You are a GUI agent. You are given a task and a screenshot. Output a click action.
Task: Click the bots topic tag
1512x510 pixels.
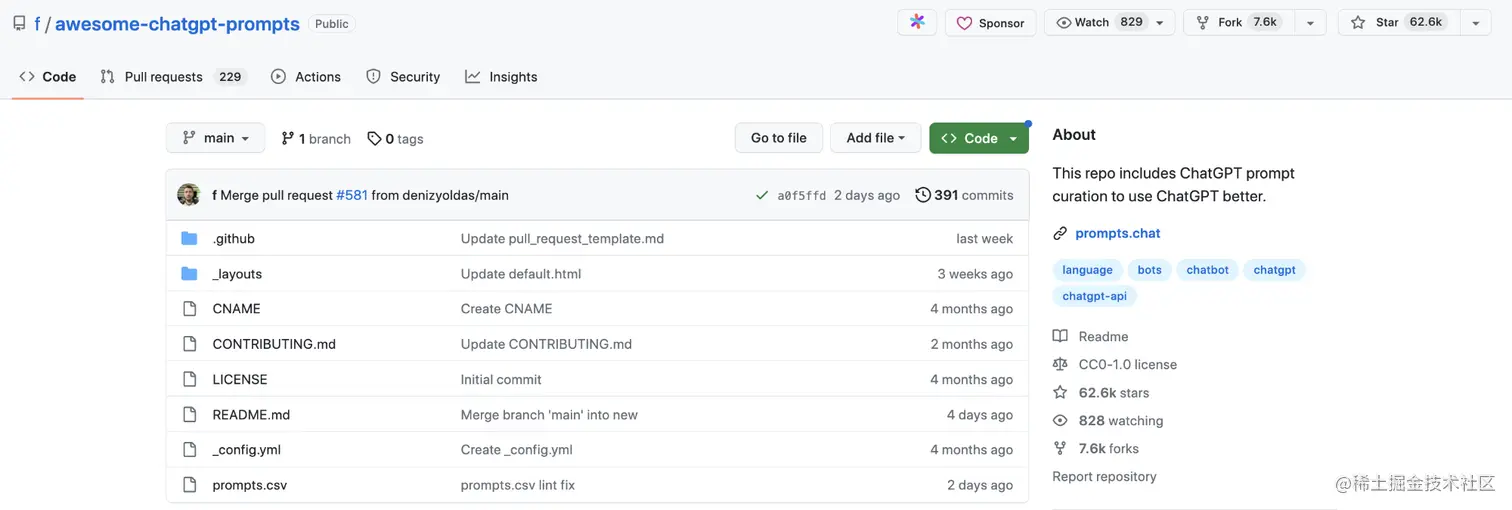pyautogui.click(x=1150, y=270)
